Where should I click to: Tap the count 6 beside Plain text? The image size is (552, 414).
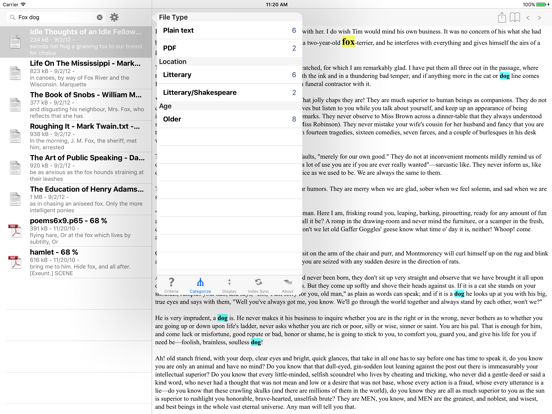point(294,31)
